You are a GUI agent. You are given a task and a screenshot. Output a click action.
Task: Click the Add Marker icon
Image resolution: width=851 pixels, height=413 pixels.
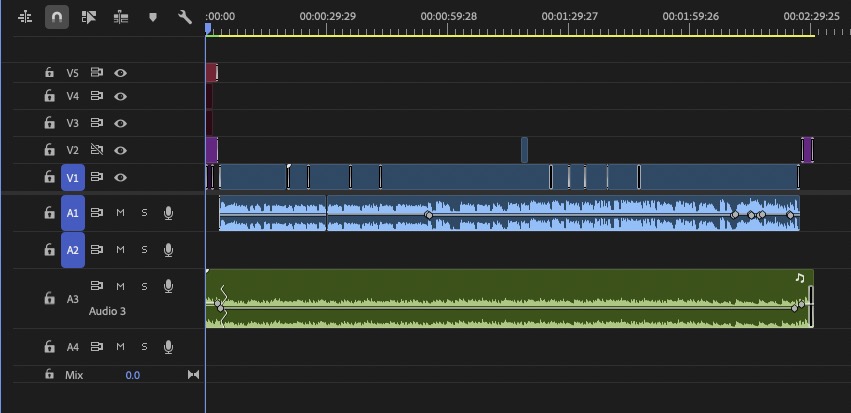(x=153, y=17)
